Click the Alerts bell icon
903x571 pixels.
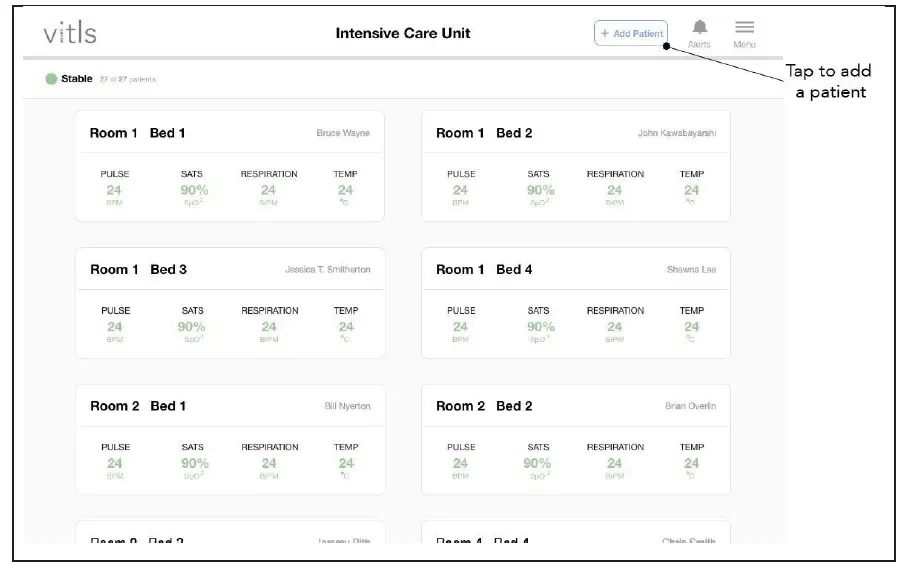coord(700,28)
